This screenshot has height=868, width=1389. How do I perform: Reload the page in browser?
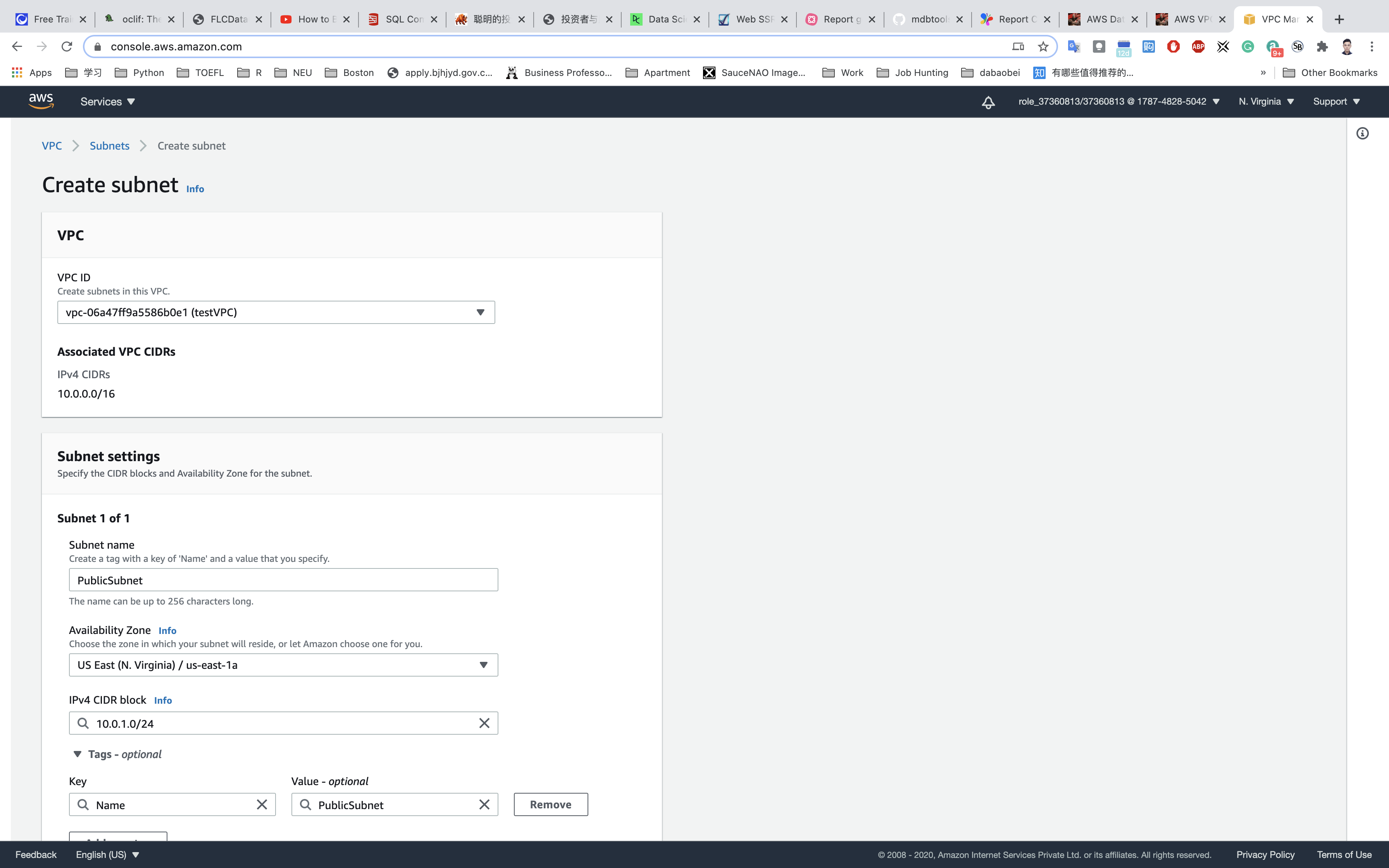point(67,46)
